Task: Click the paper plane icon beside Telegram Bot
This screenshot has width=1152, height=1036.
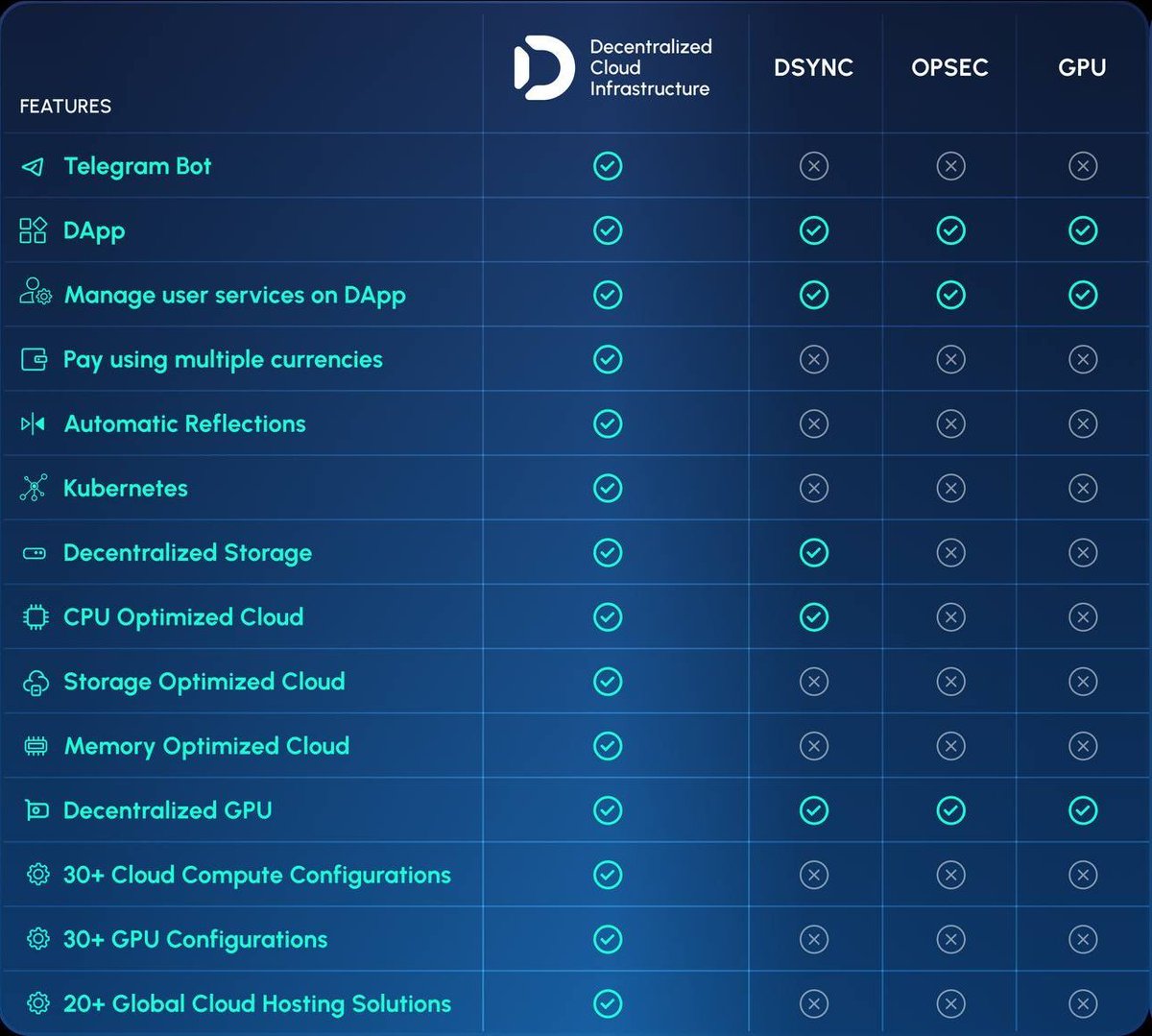Action: coord(33,167)
